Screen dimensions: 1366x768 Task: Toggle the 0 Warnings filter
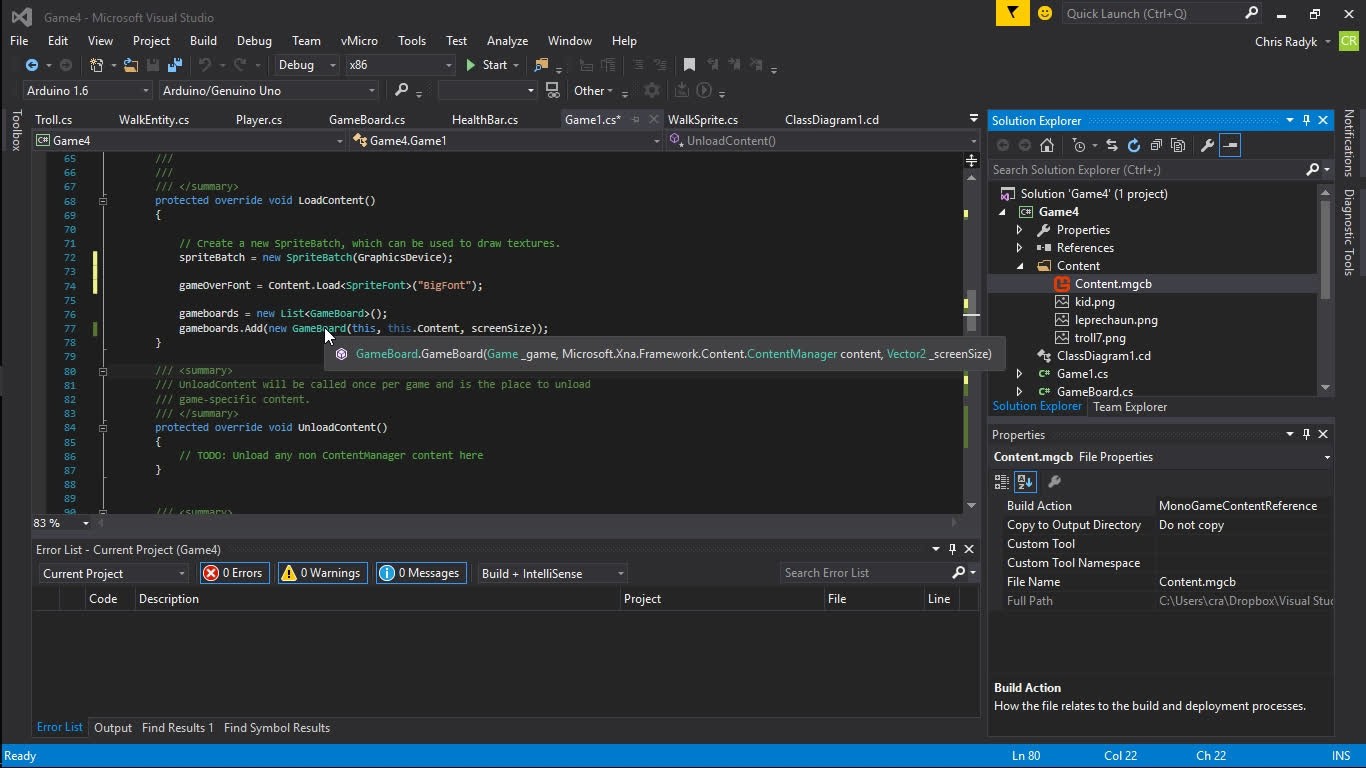pyautogui.click(x=322, y=573)
